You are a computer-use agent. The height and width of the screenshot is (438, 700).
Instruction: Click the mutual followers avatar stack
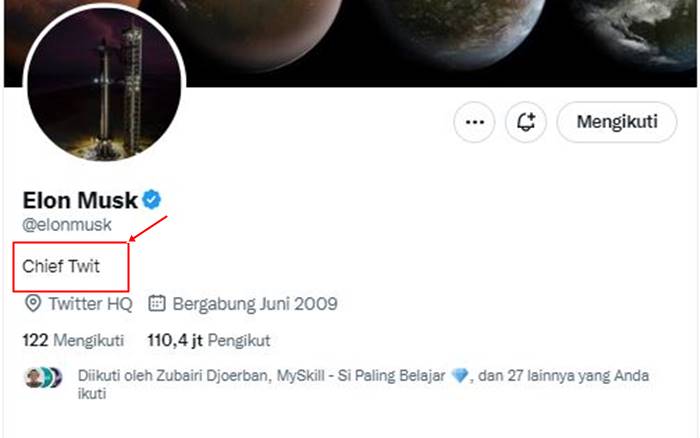point(43,377)
